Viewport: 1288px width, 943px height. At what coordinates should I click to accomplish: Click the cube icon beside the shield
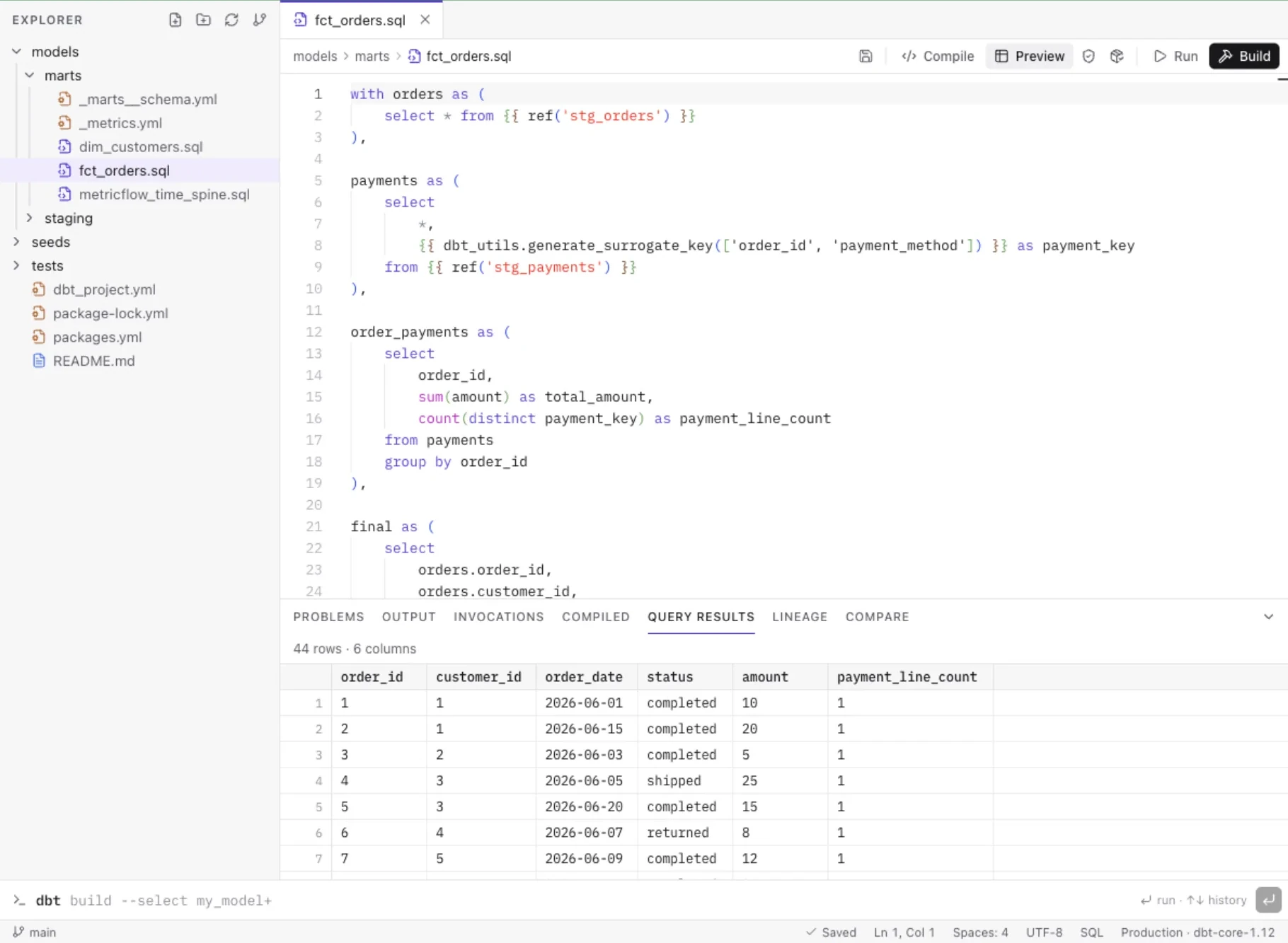tap(1117, 56)
